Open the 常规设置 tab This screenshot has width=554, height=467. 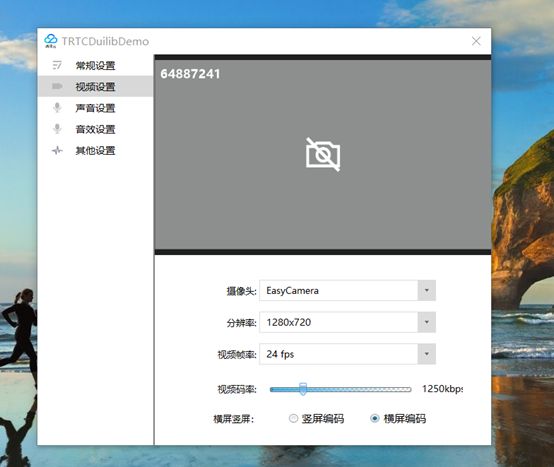click(95, 65)
